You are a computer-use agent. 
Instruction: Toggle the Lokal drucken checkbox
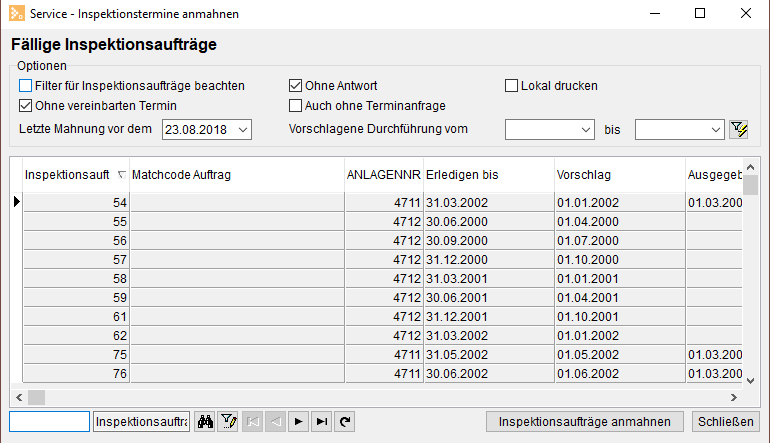pos(512,86)
